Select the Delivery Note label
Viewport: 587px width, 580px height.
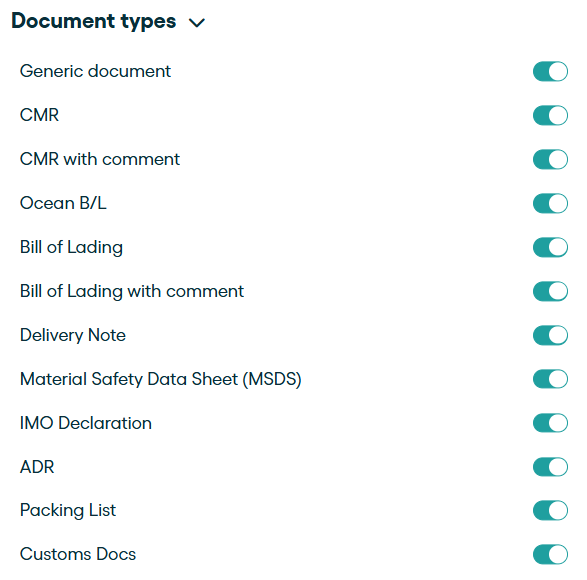tap(73, 335)
